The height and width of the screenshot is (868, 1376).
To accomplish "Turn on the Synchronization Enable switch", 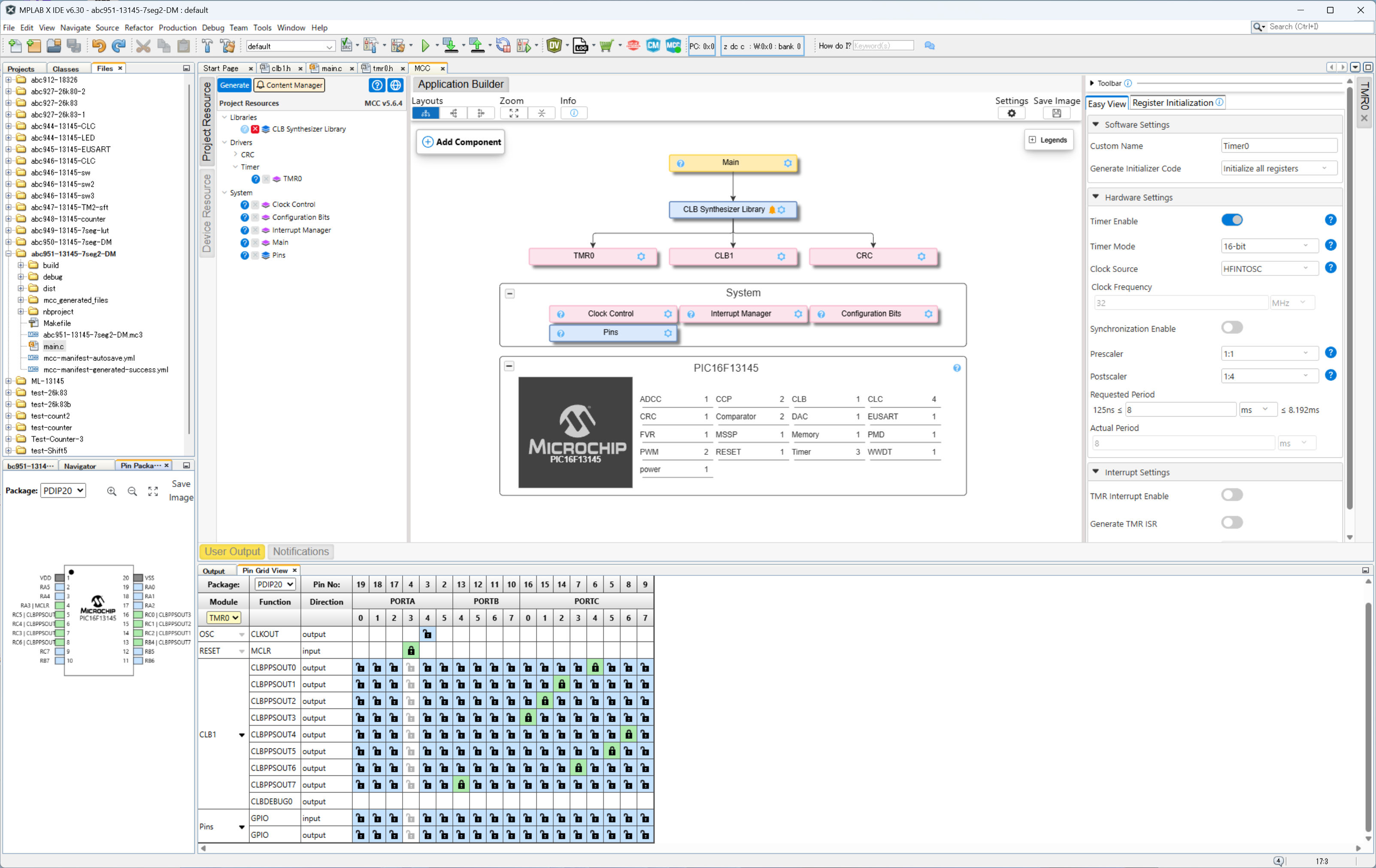I will click(1232, 327).
